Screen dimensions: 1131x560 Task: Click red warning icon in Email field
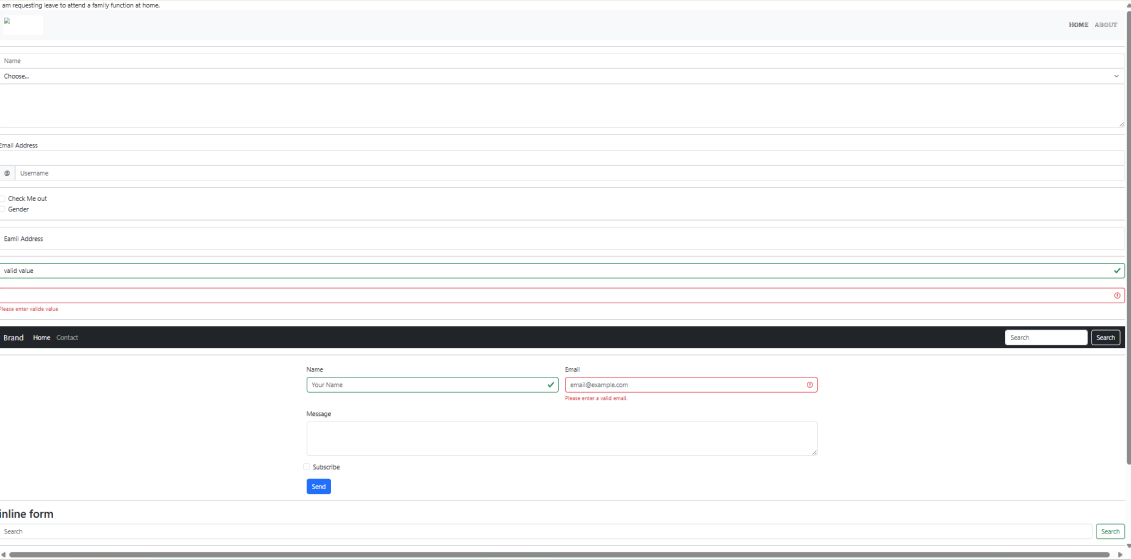coord(810,385)
